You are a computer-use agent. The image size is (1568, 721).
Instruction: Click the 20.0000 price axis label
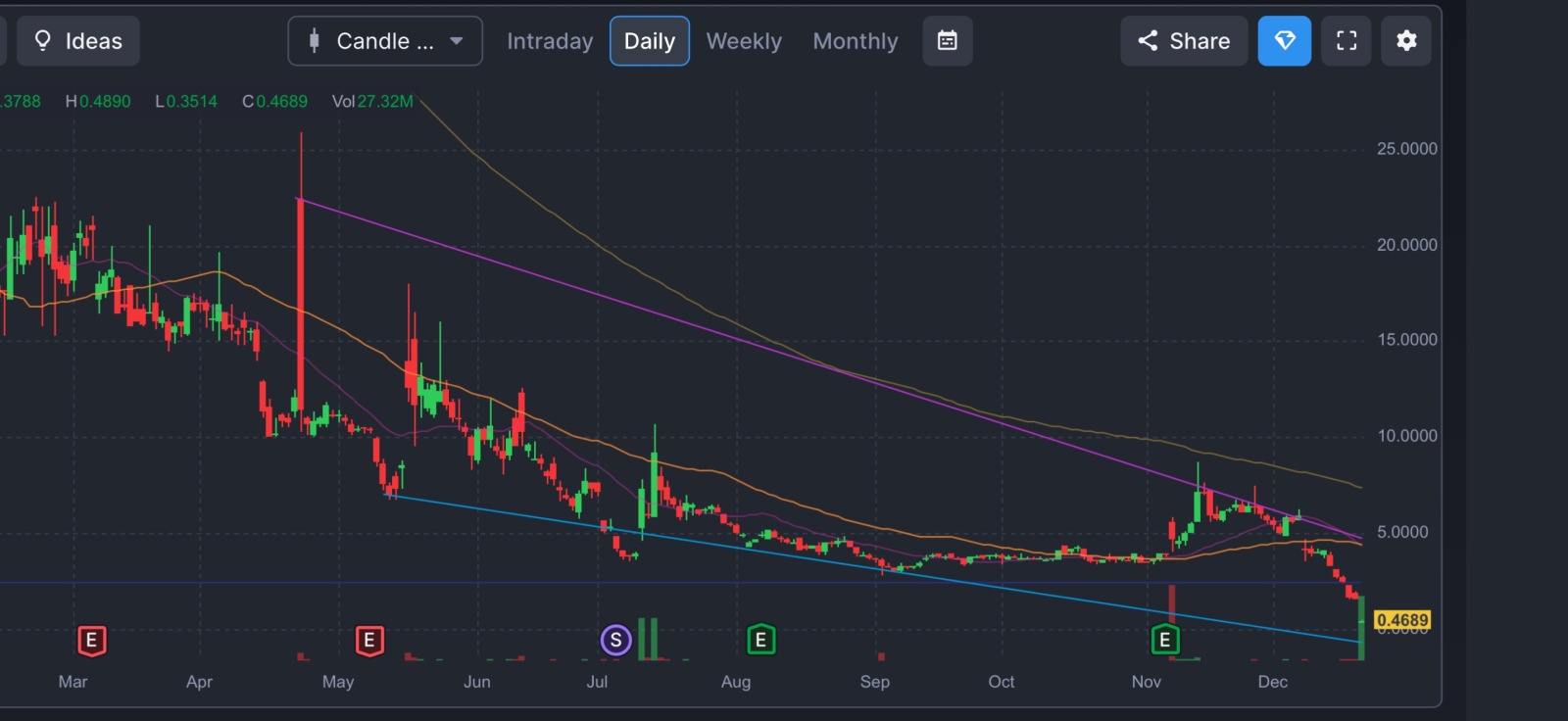(1406, 245)
